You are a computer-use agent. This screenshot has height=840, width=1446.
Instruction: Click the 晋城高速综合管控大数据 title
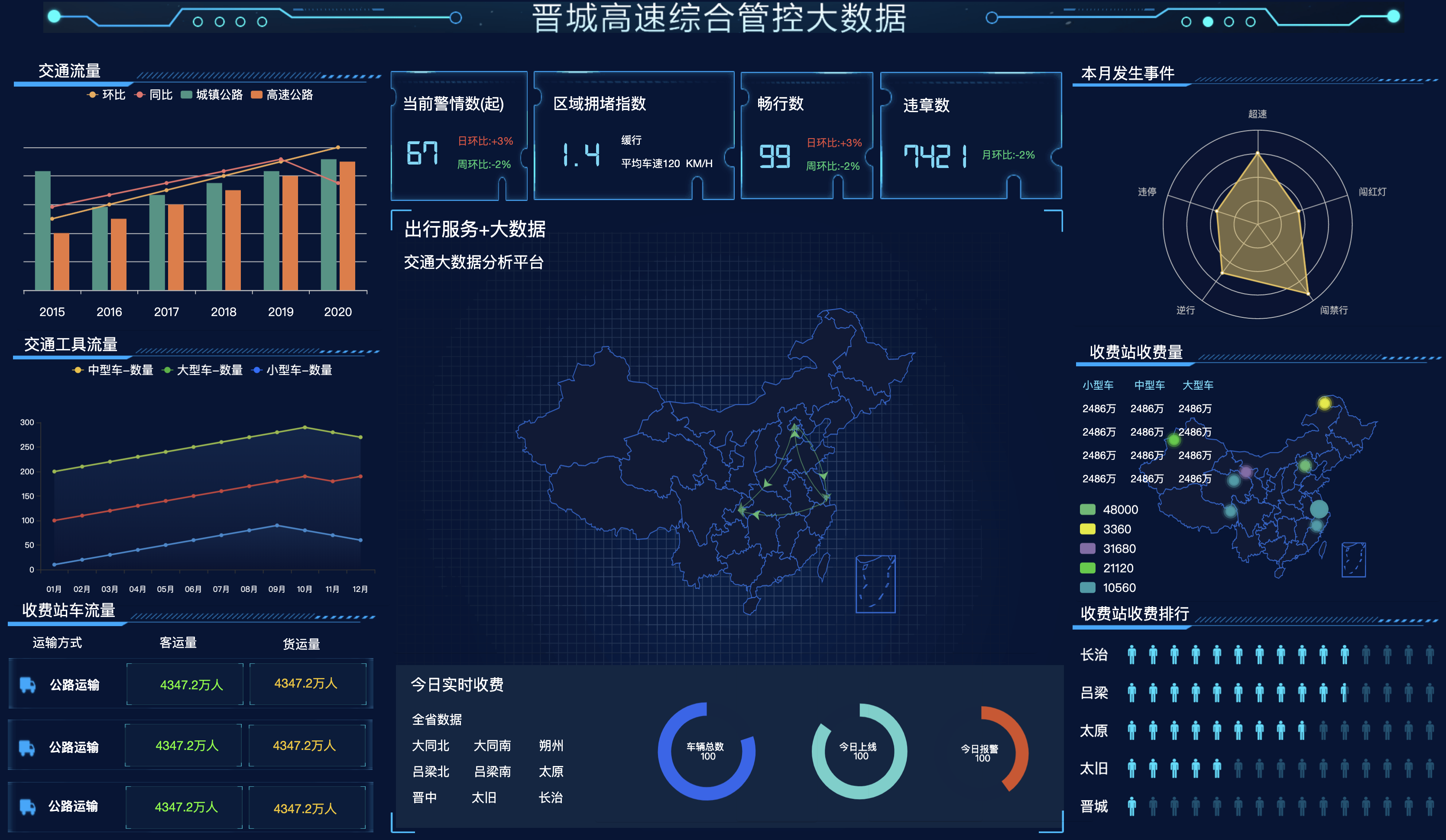point(719,17)
